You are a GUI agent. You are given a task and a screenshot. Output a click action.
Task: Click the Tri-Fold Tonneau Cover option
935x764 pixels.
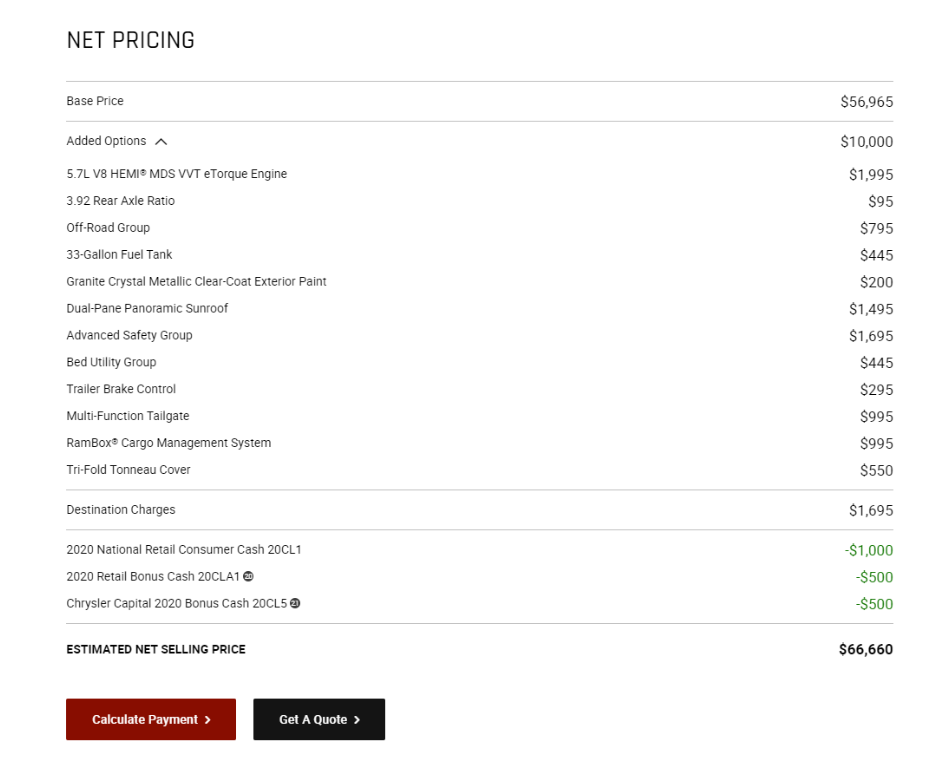pyautogui.click(x=128, y=469)
